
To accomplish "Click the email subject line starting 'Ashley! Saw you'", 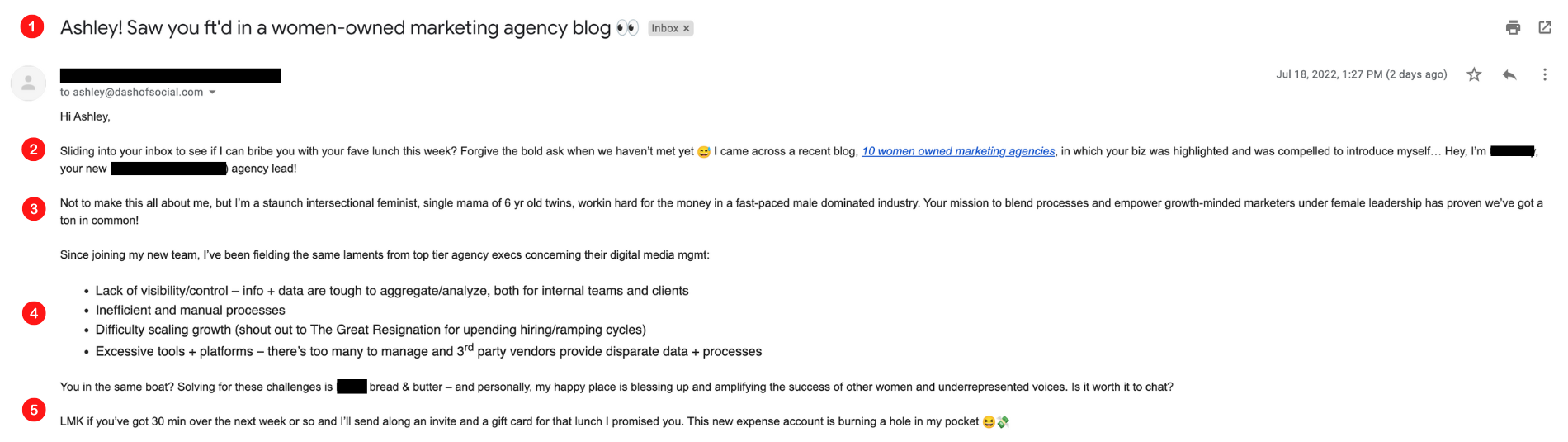I will (336, 28).
